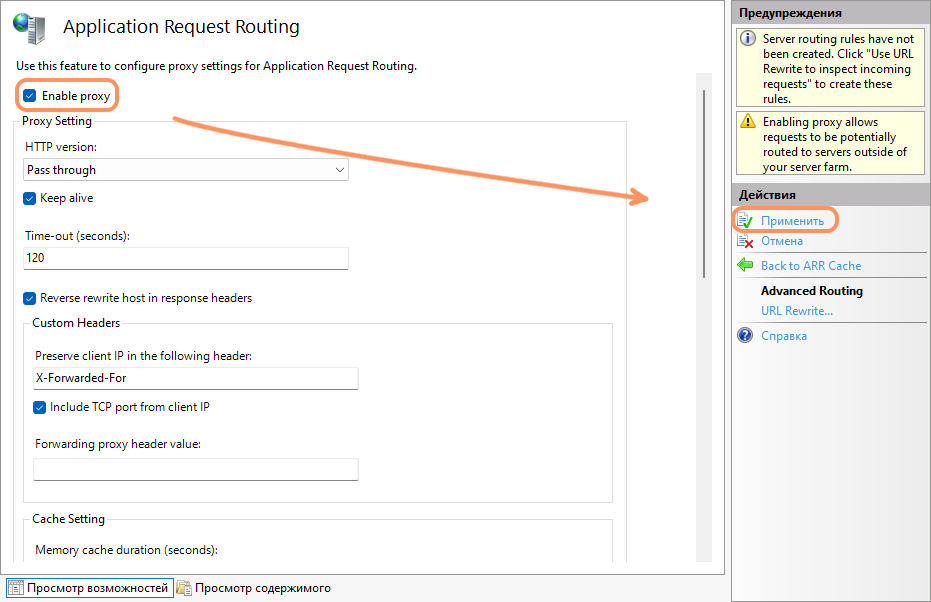Click the yellow warning triangle icon
Screen dimensions: 931x602
tap(747, 122)
